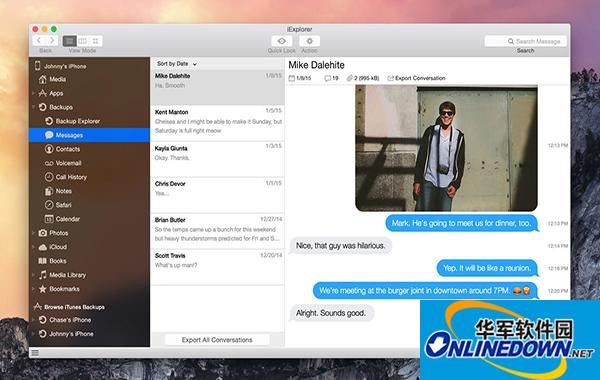Click the 'Alright. Sounds good.' message

coord(331,313)
